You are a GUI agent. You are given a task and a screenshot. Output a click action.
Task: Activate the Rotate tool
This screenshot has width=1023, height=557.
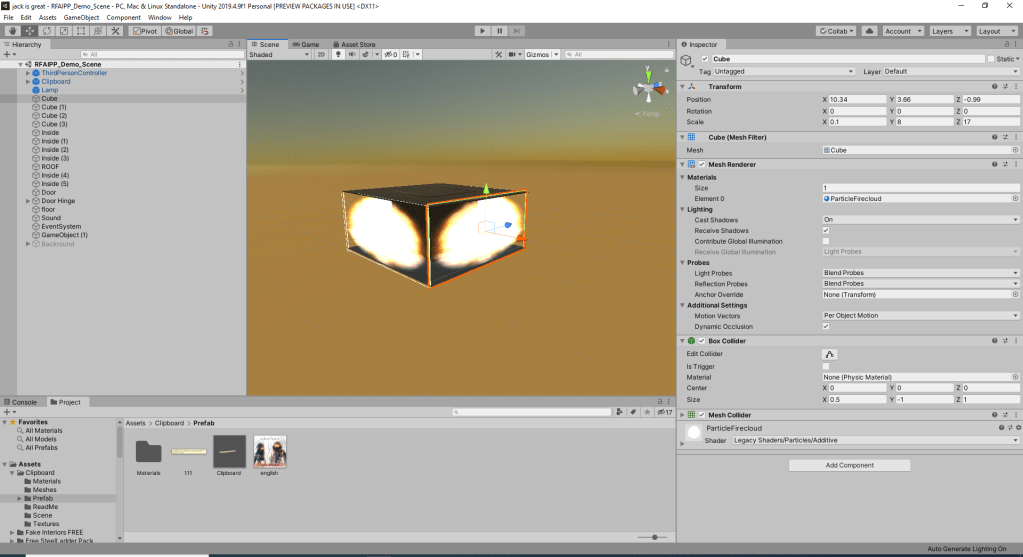(x=46, y=31)
